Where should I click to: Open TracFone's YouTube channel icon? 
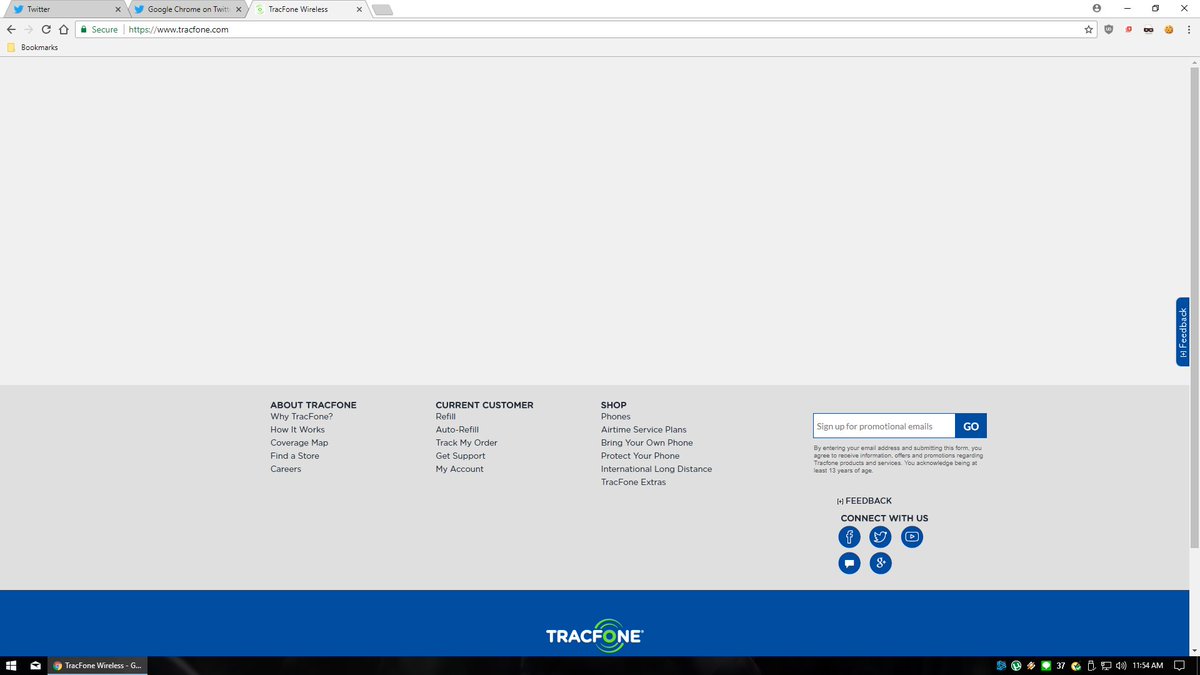coord(911,537)
